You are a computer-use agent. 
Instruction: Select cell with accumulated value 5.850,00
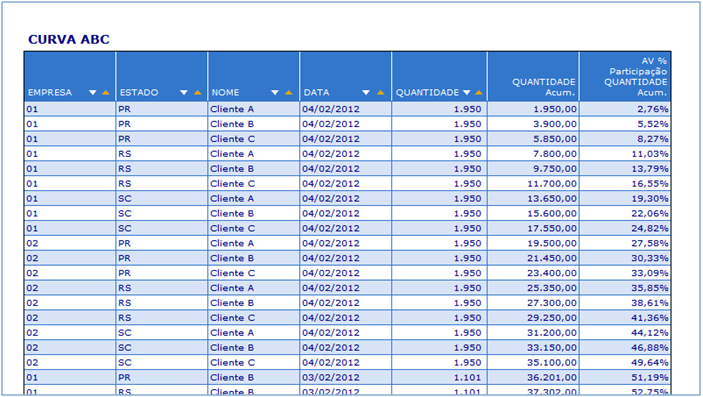point(533,139)
